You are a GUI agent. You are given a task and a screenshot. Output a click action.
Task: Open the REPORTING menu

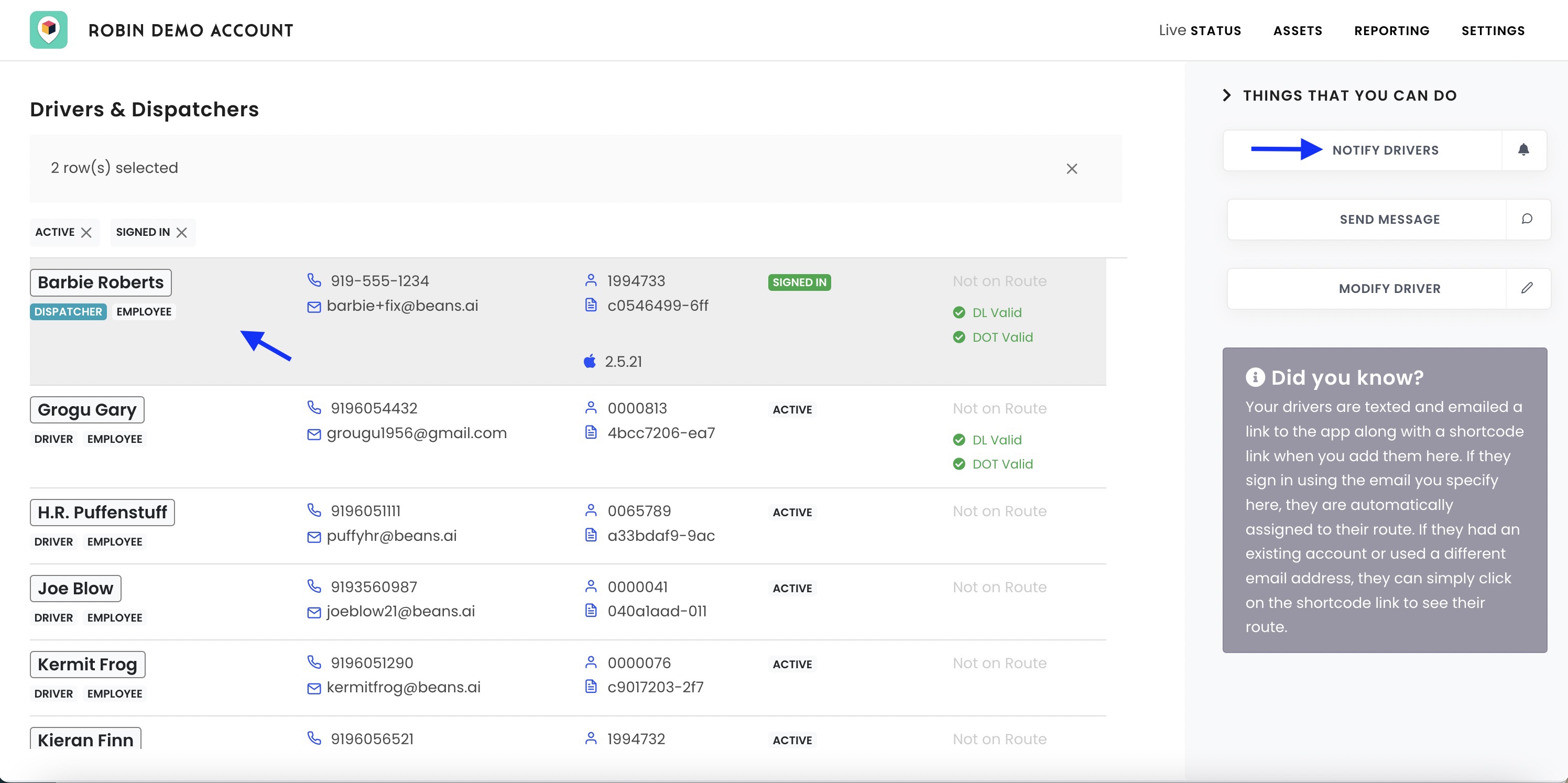[x=1391, y=30]
